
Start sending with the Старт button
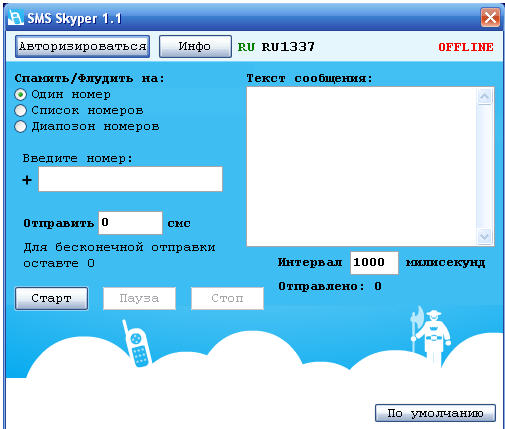[51, 298]
